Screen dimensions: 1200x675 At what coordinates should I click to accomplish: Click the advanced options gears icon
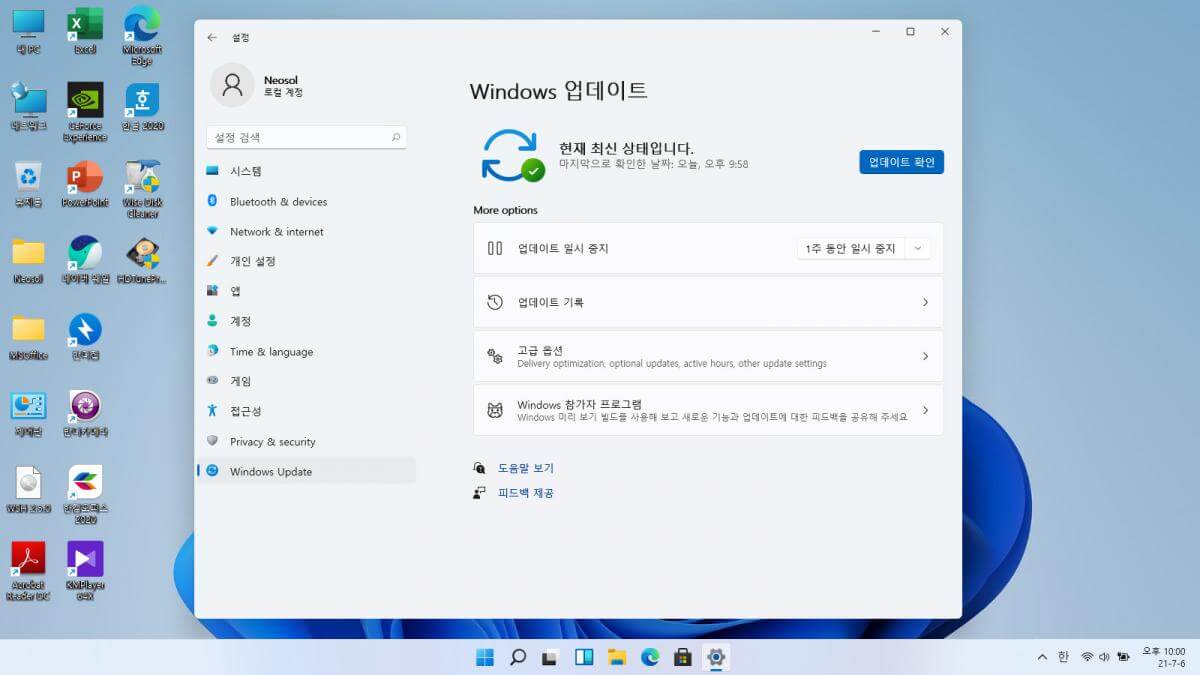click(494, 356)
